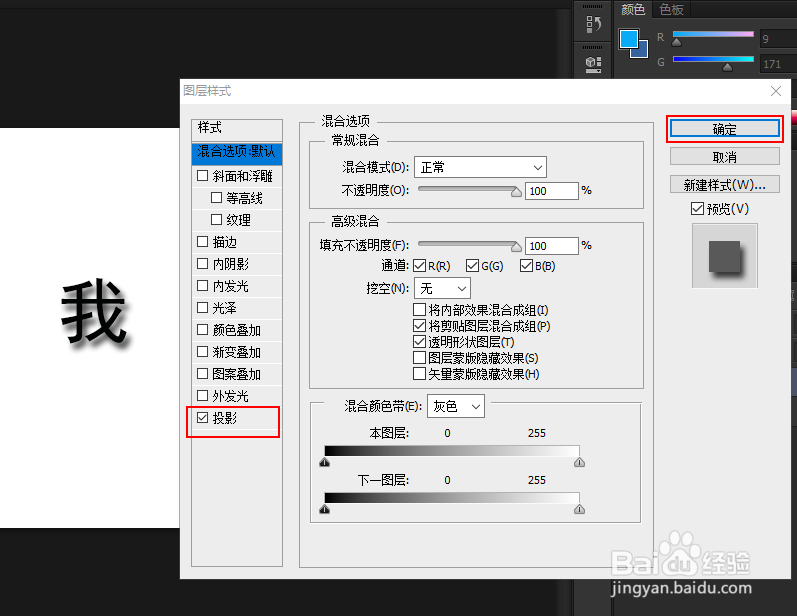
Task: Select the 描边 style label
Action: tap(225, 242)
